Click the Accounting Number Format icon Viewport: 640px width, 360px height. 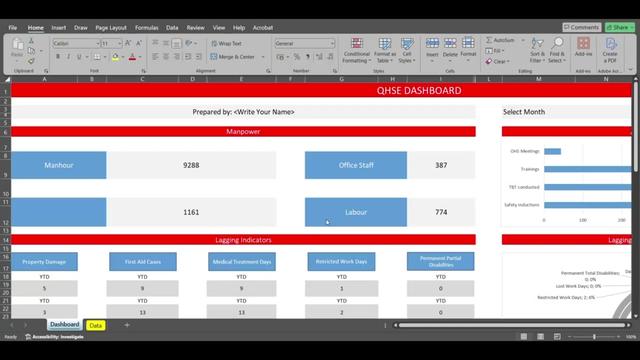280,57
